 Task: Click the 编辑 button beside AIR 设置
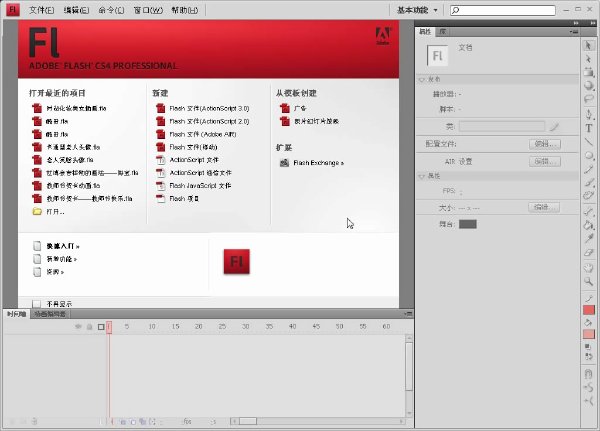pos(545,161)
